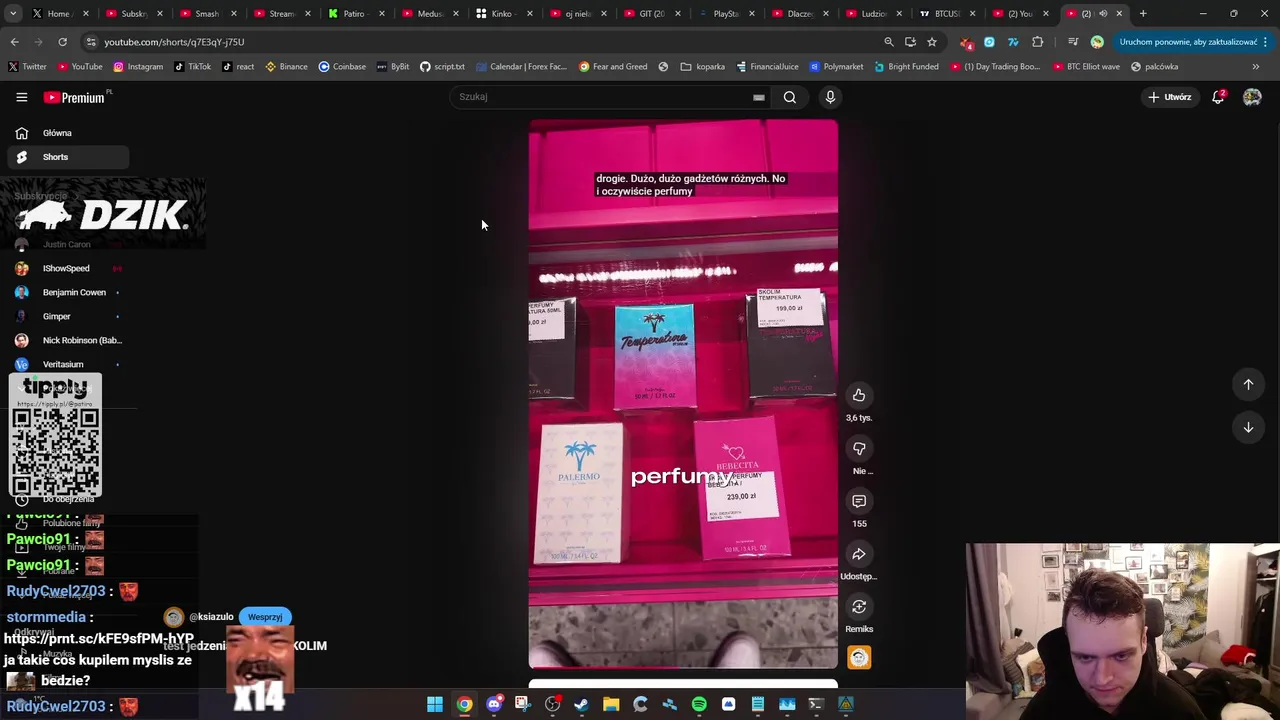Open Binance bookmark

coord(286,67)
